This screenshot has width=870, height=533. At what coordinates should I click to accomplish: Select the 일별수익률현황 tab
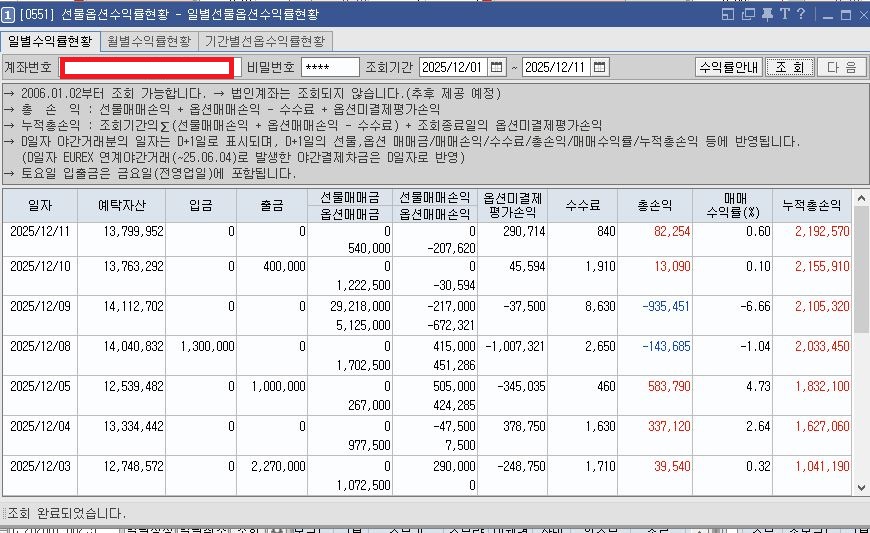50,42
